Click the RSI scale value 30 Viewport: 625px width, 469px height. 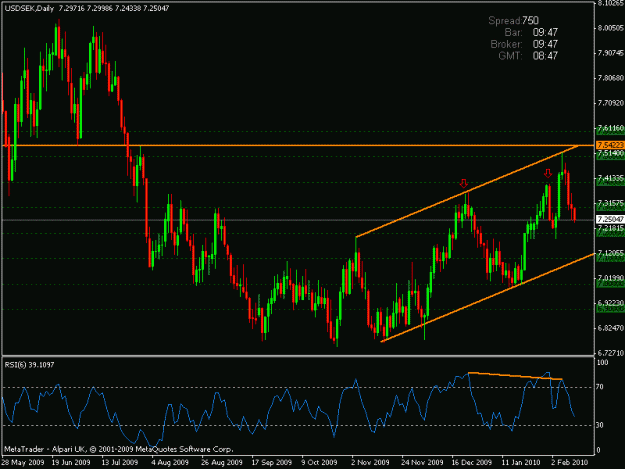[601, 425]
